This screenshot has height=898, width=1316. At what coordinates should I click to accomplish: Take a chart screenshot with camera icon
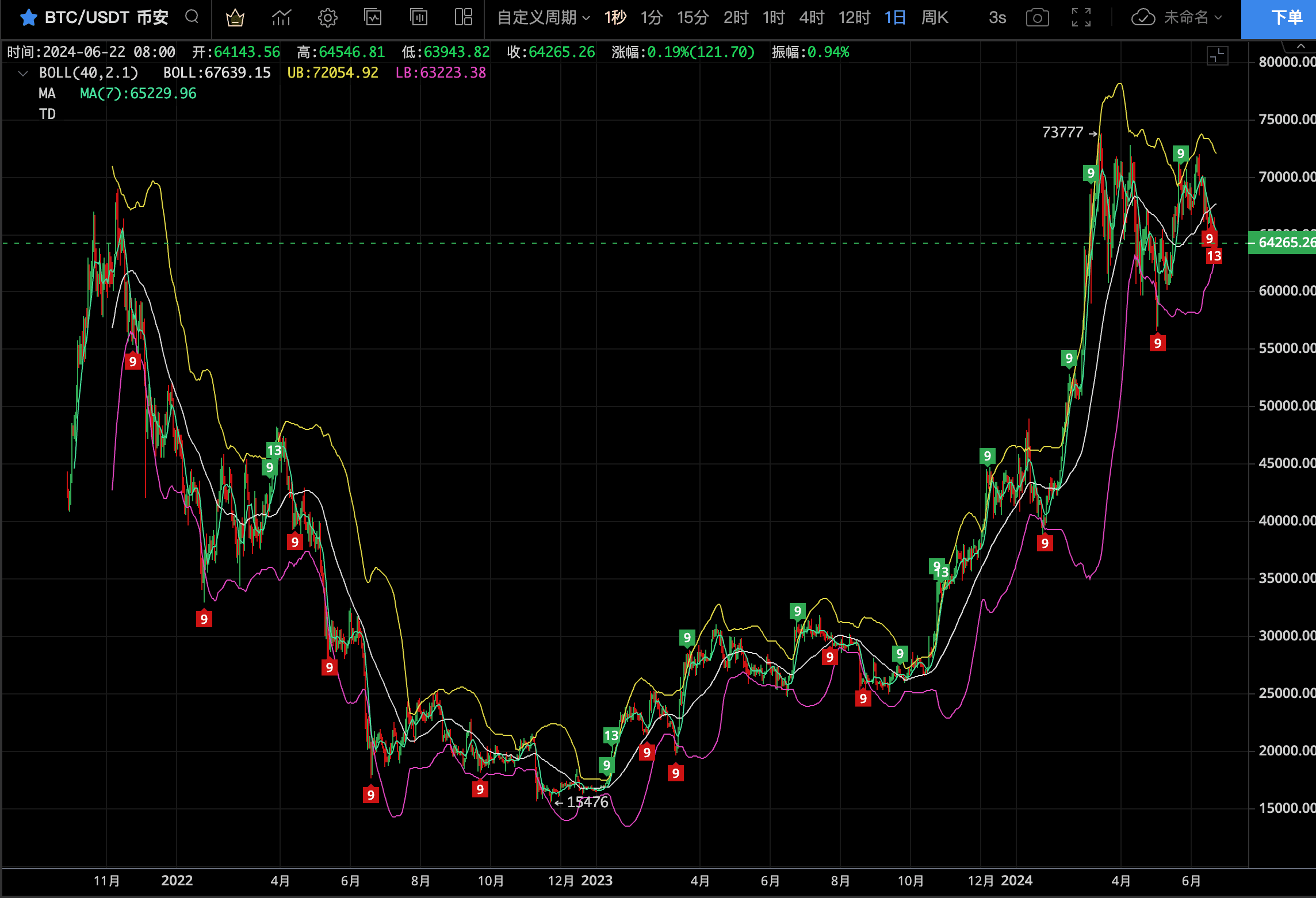click(1037, 18)
